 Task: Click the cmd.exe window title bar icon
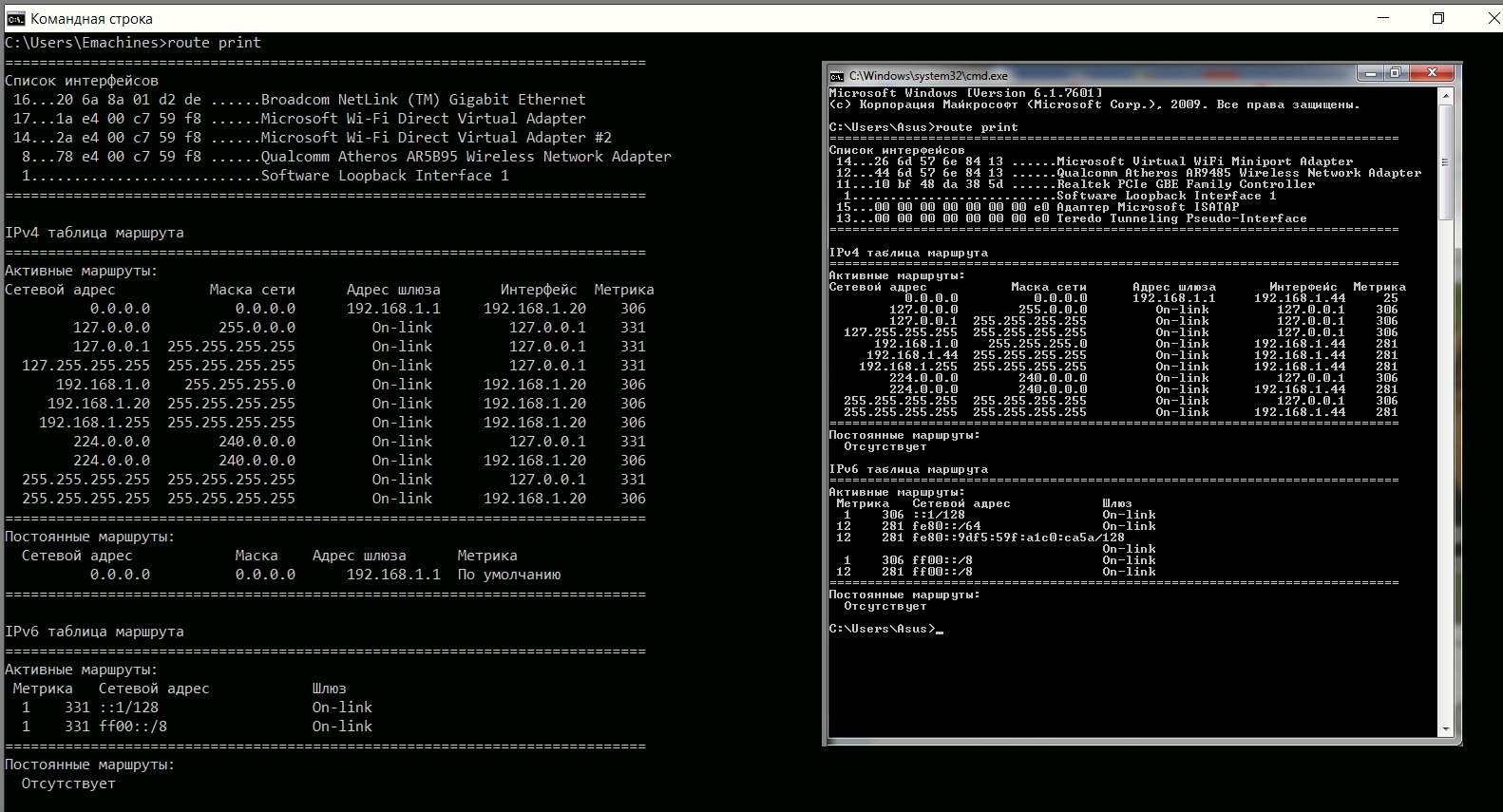(836, 76)
